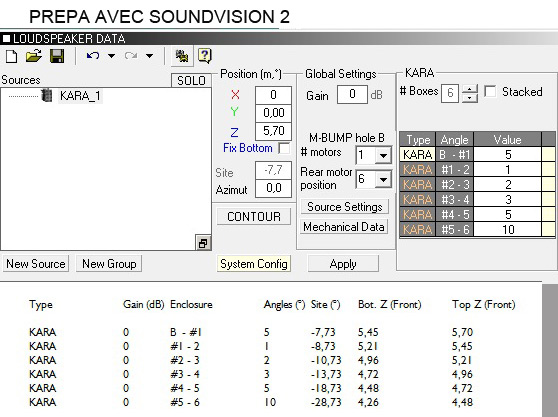Click the Undo arrow icon

pos(93,56)
